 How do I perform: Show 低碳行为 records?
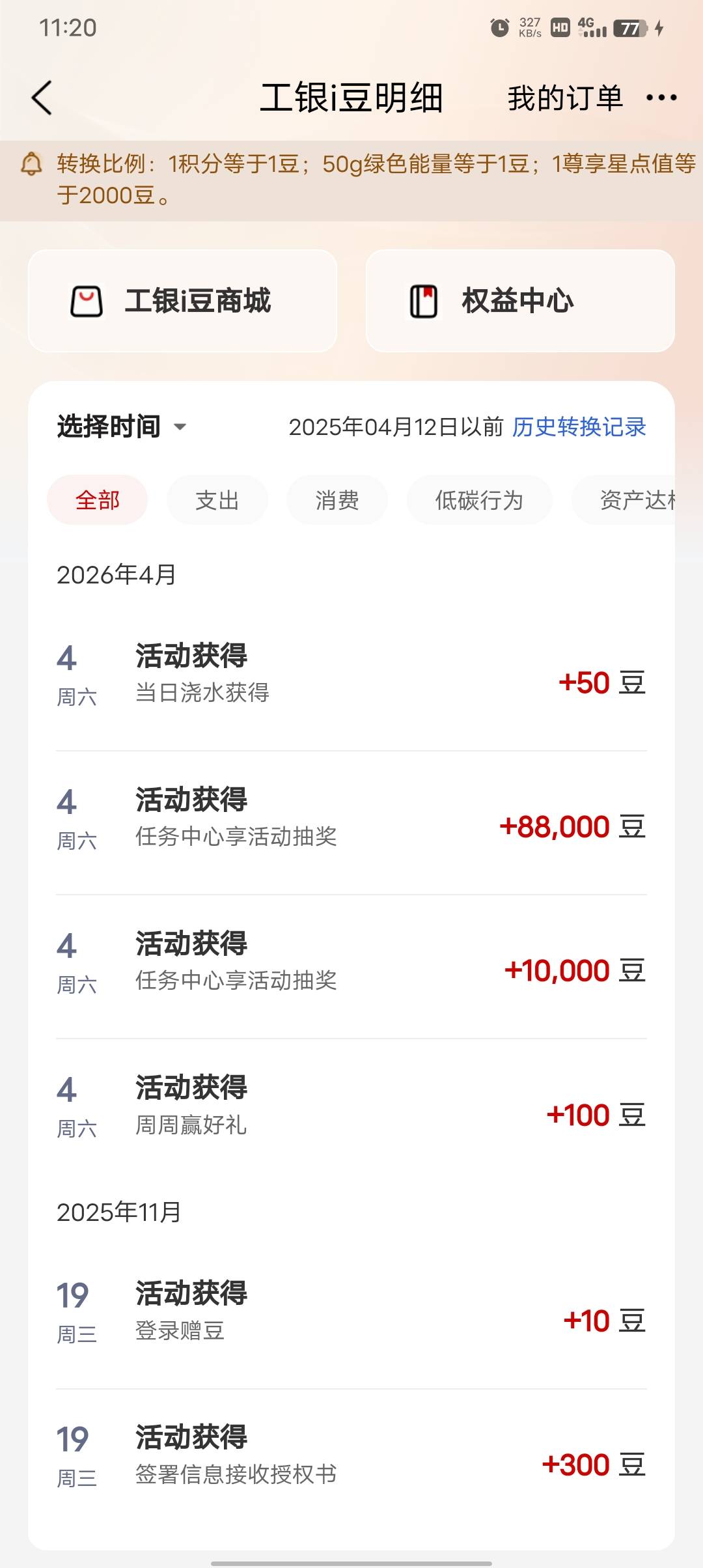pos(479,500)
